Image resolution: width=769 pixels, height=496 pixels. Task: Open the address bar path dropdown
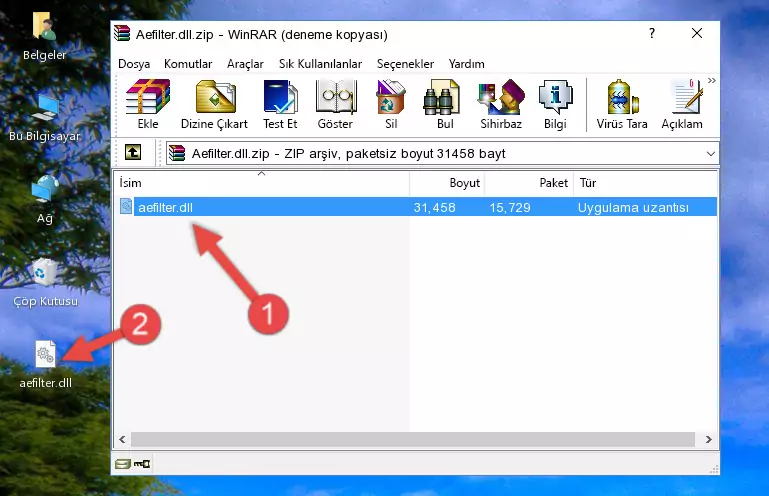coord(711,154)
